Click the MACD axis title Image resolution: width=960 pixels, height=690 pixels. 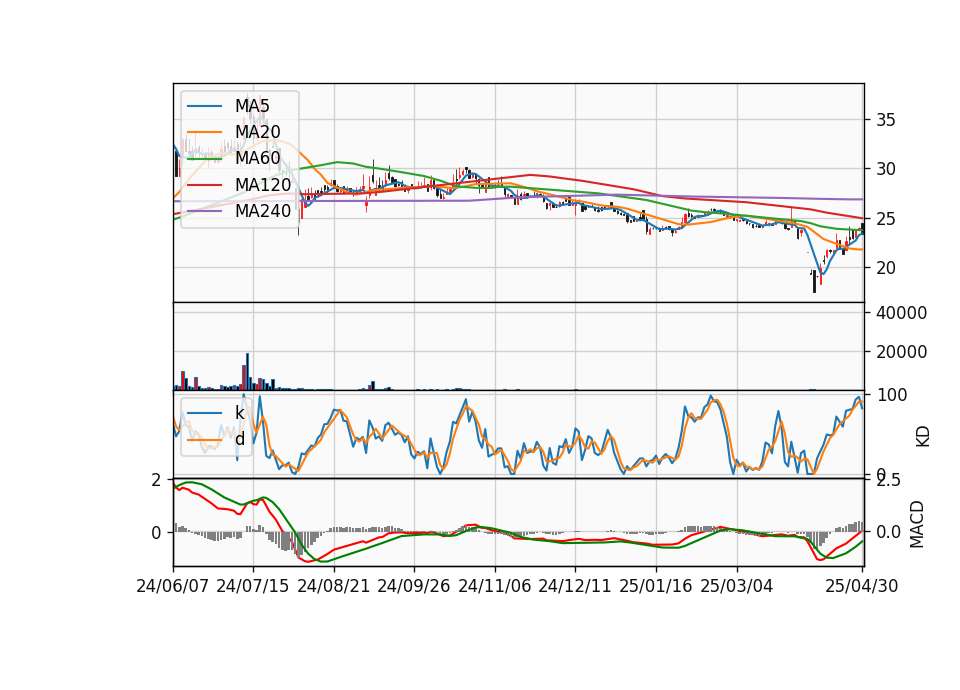tap(917, 524)
